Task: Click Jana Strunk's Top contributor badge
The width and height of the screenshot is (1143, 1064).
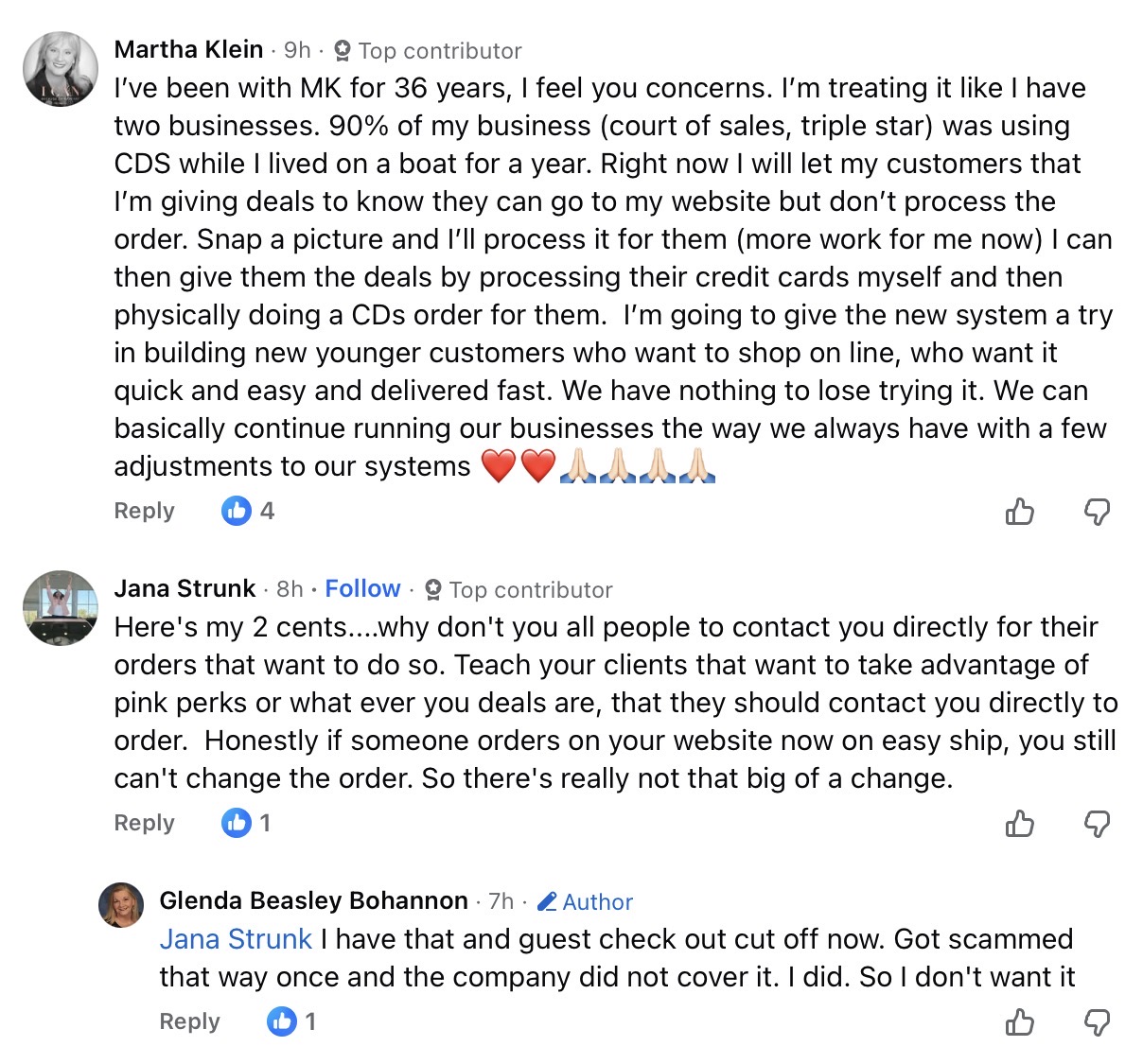Action: click(x=519, y=590)
